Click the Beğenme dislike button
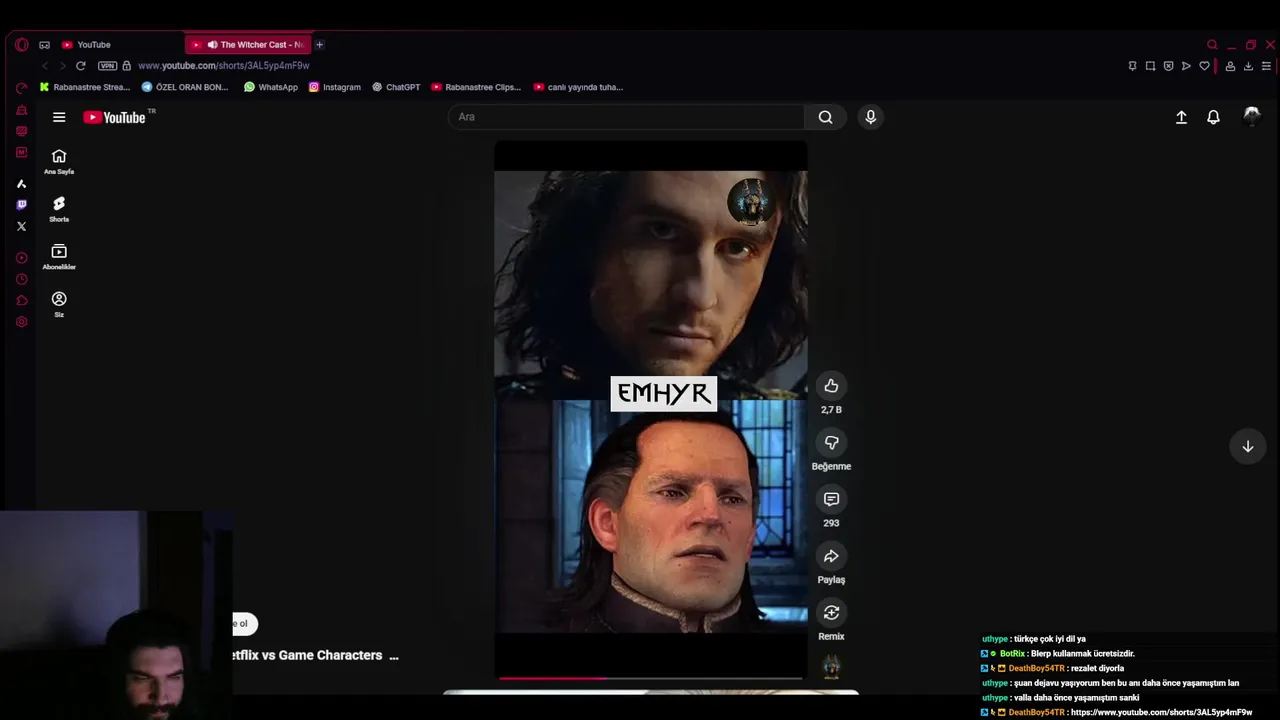Viewport: 1280px width, 720px height. [x=831, y=443]
